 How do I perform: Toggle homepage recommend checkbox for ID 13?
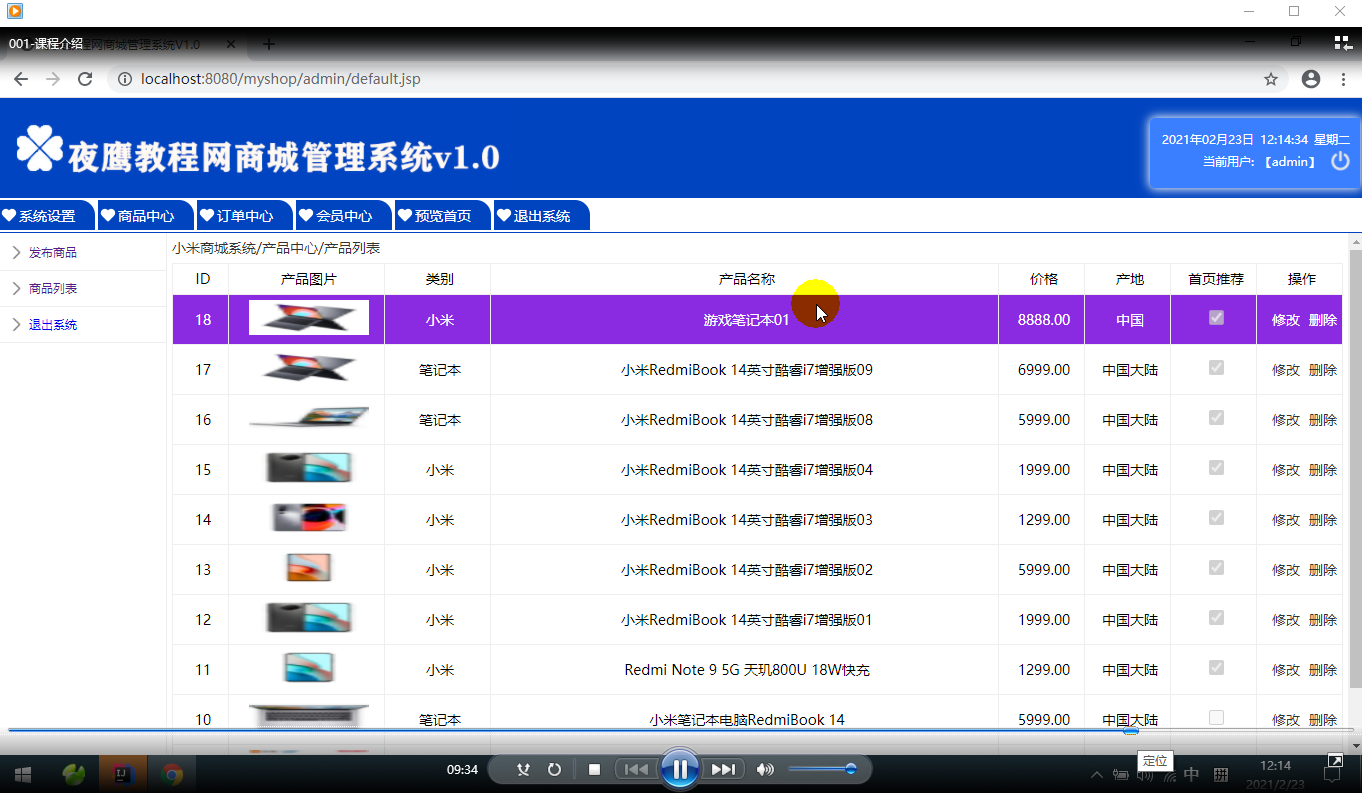tap(1216, 568)
